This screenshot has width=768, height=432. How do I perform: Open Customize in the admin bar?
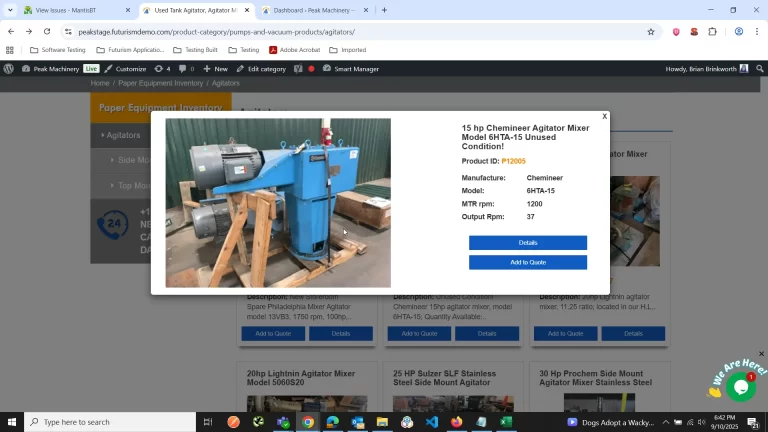(x=124, y=69)
